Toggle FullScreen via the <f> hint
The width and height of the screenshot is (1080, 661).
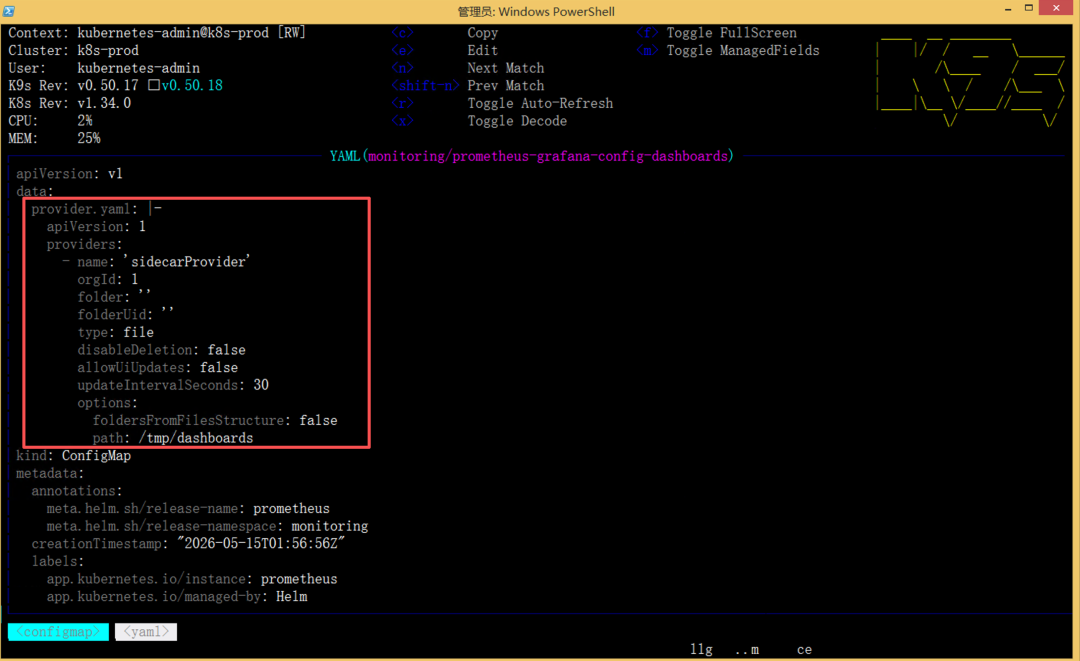tap(716, 33)
